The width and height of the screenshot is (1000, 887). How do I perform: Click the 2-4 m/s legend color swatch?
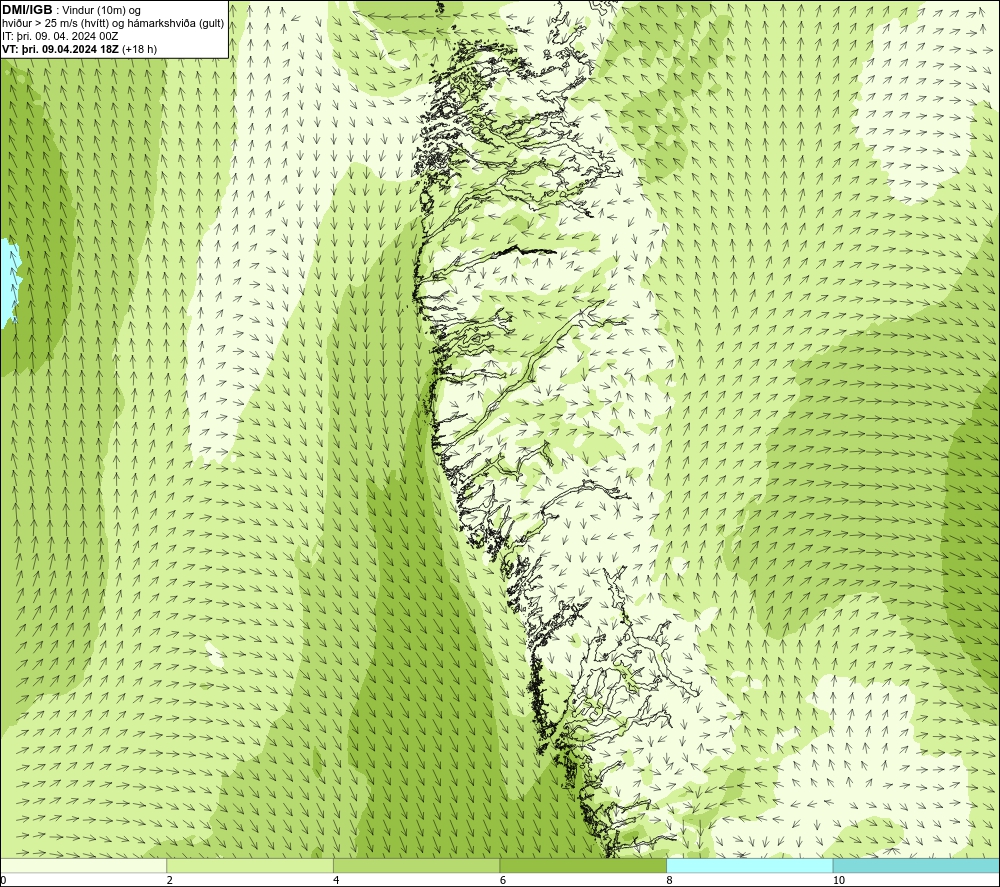pos(250,865)
